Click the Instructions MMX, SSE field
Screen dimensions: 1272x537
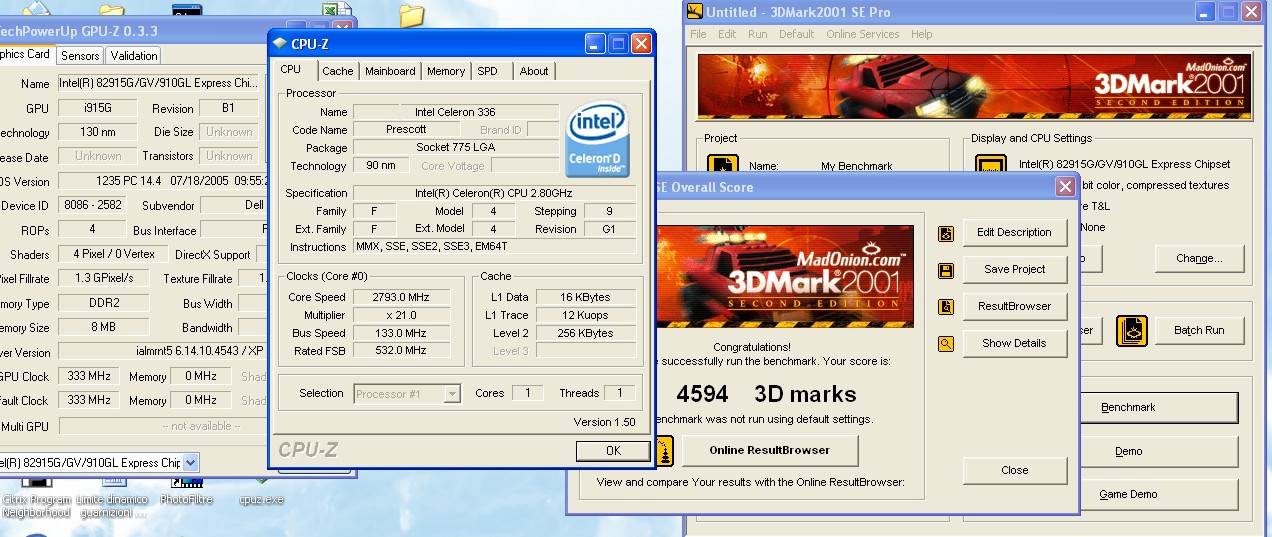point(495,247)
